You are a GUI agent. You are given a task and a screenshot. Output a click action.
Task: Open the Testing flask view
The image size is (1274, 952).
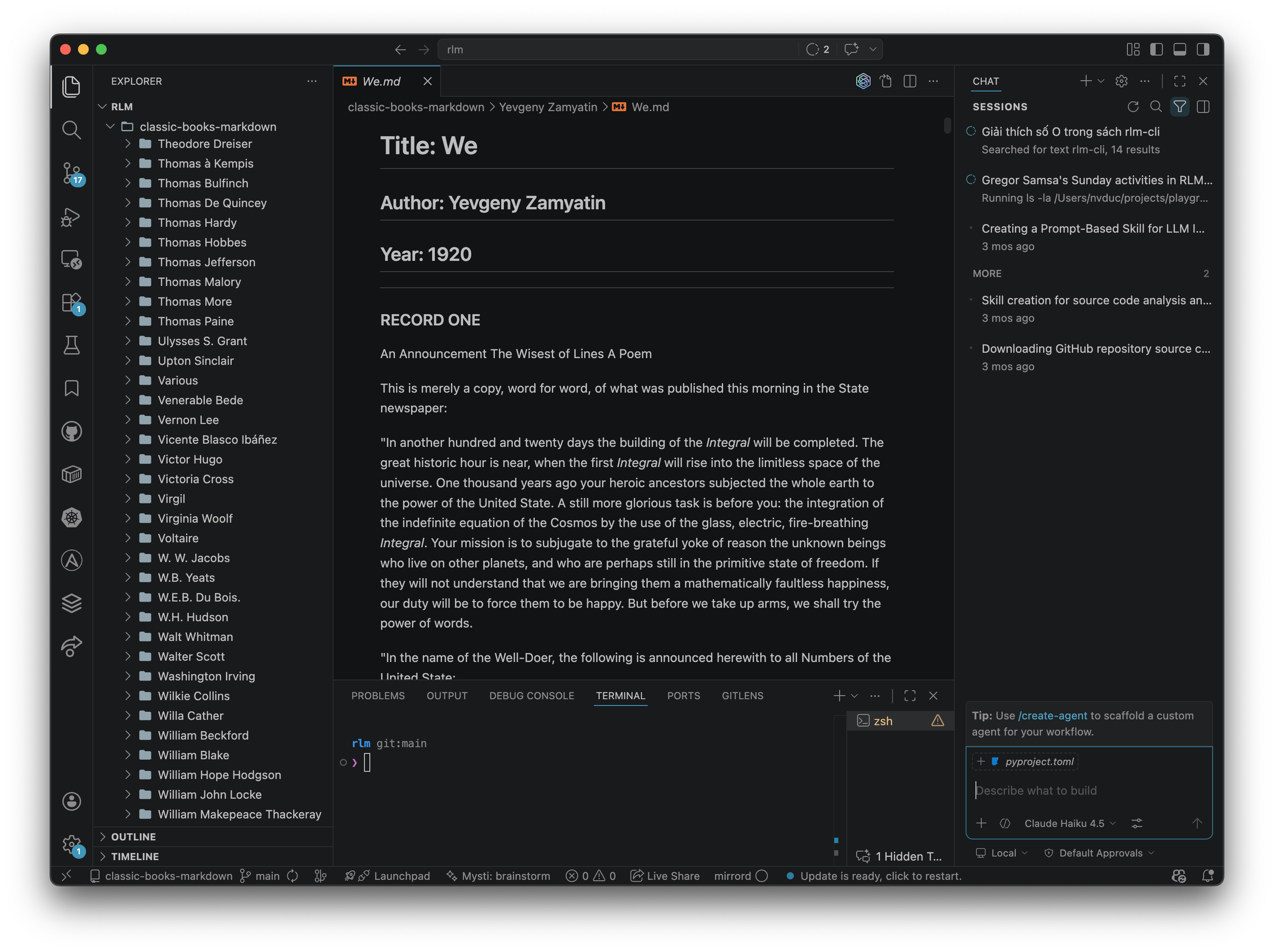point(71,346)
